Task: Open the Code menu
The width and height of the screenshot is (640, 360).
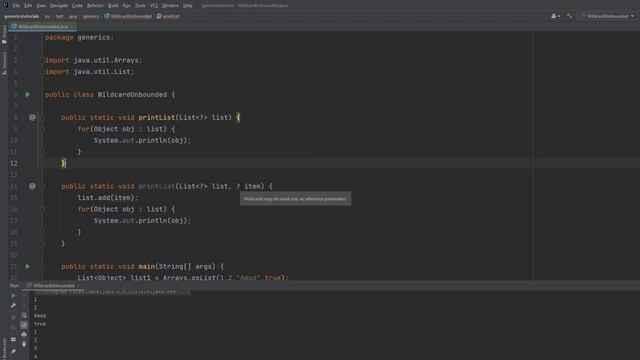Action: click(x=77, y=6)
